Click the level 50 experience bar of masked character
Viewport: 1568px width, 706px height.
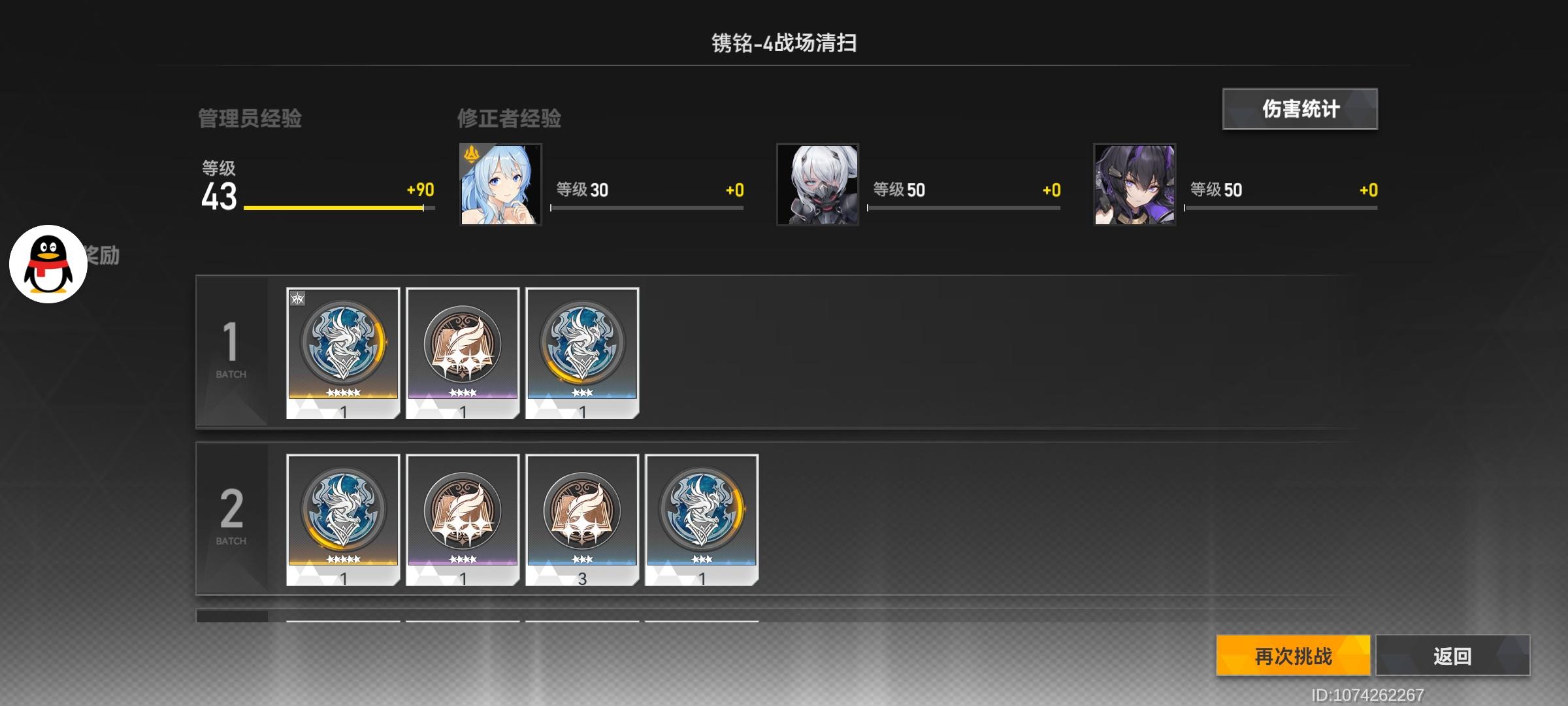[964, 208]
